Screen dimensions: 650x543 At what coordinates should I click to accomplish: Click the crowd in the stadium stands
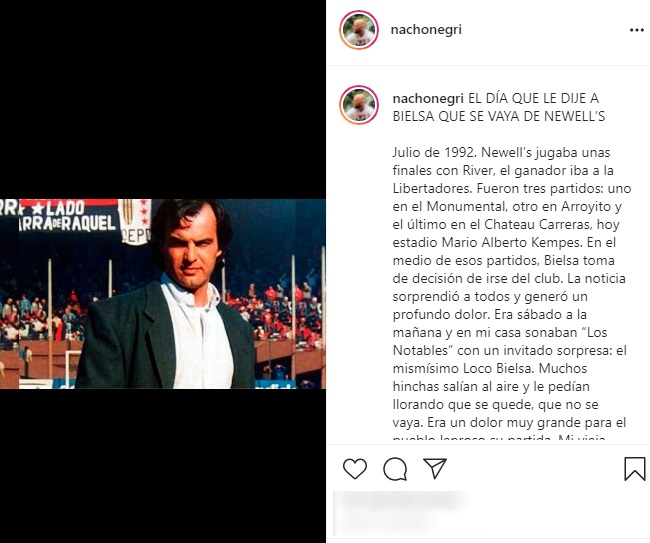coord(282,315)
